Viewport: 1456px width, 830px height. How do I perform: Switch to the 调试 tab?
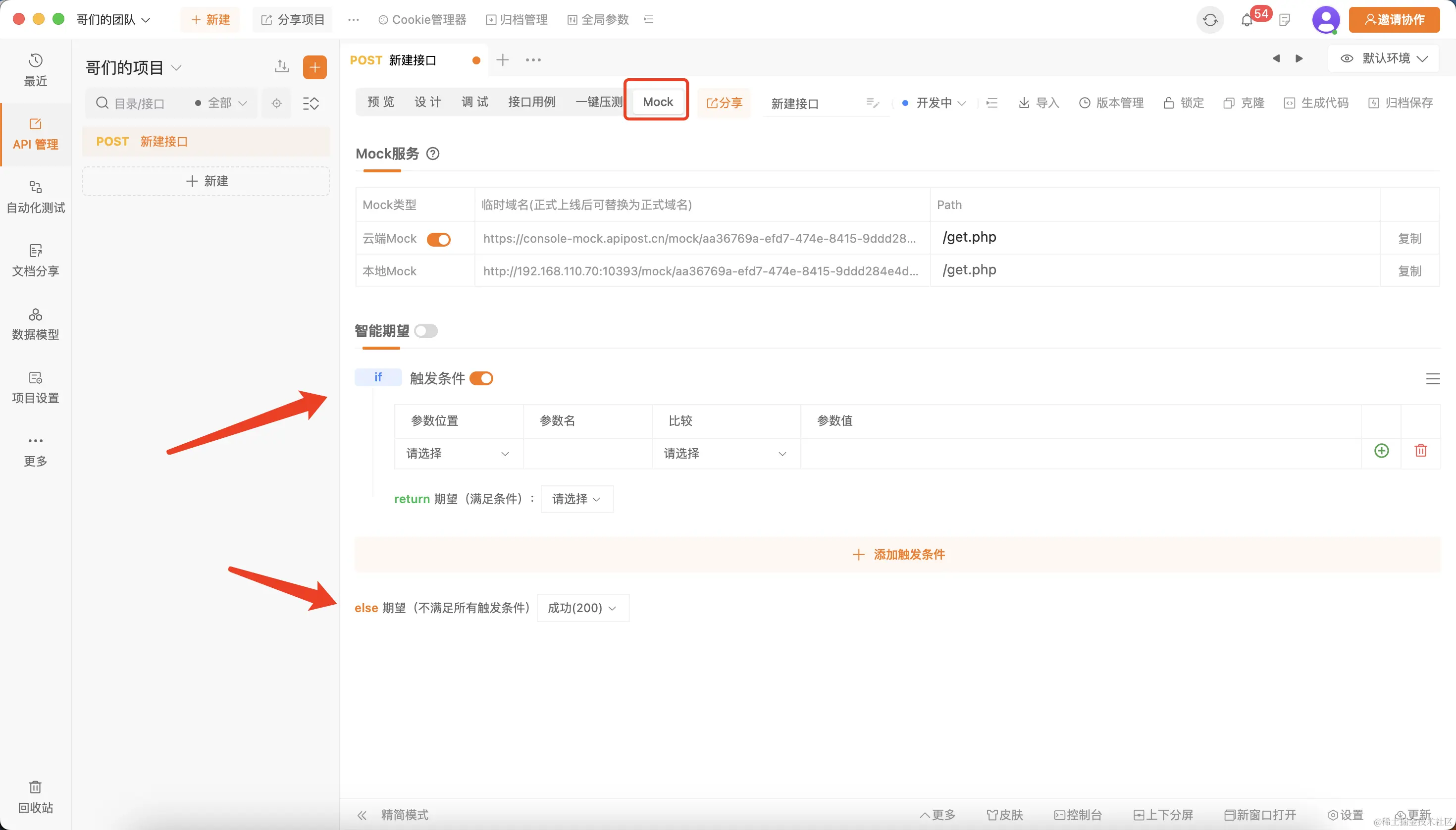point(474,102)
